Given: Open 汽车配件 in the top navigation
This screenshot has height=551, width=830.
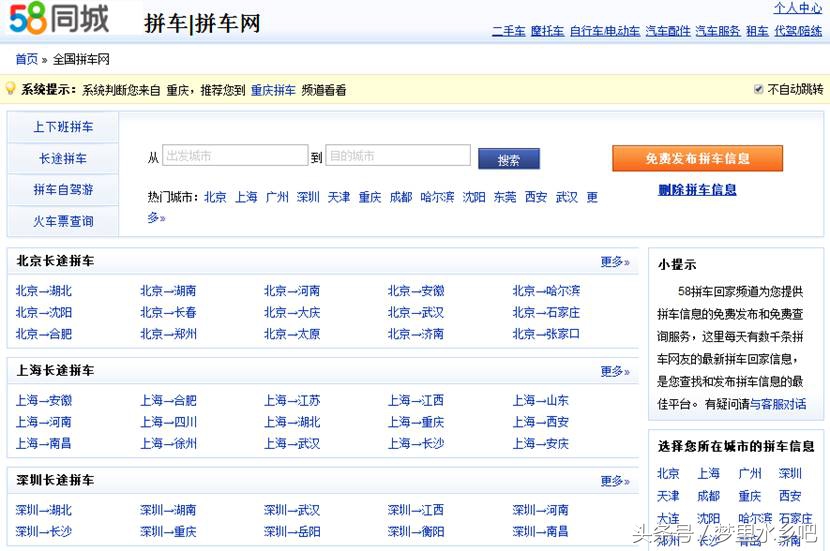Looking at the screenshot, I should tap(668, 31).
